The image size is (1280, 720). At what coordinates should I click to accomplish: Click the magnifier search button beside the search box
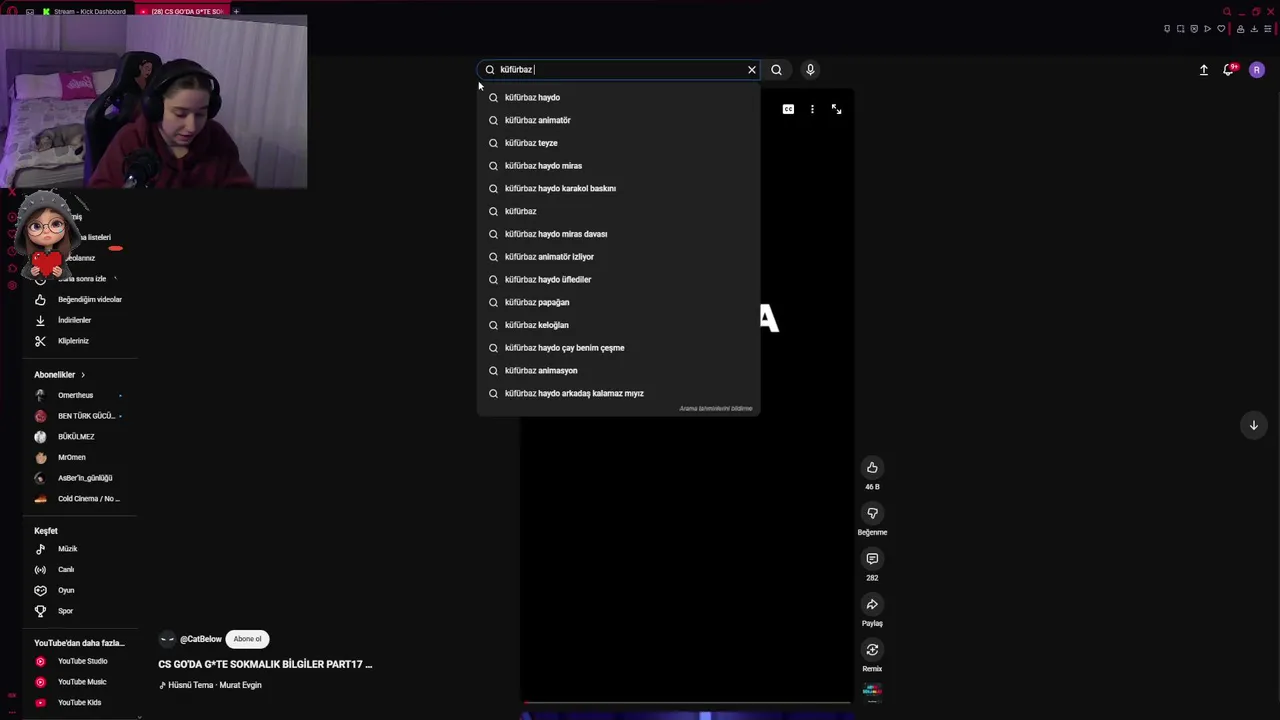click(776, 70)
